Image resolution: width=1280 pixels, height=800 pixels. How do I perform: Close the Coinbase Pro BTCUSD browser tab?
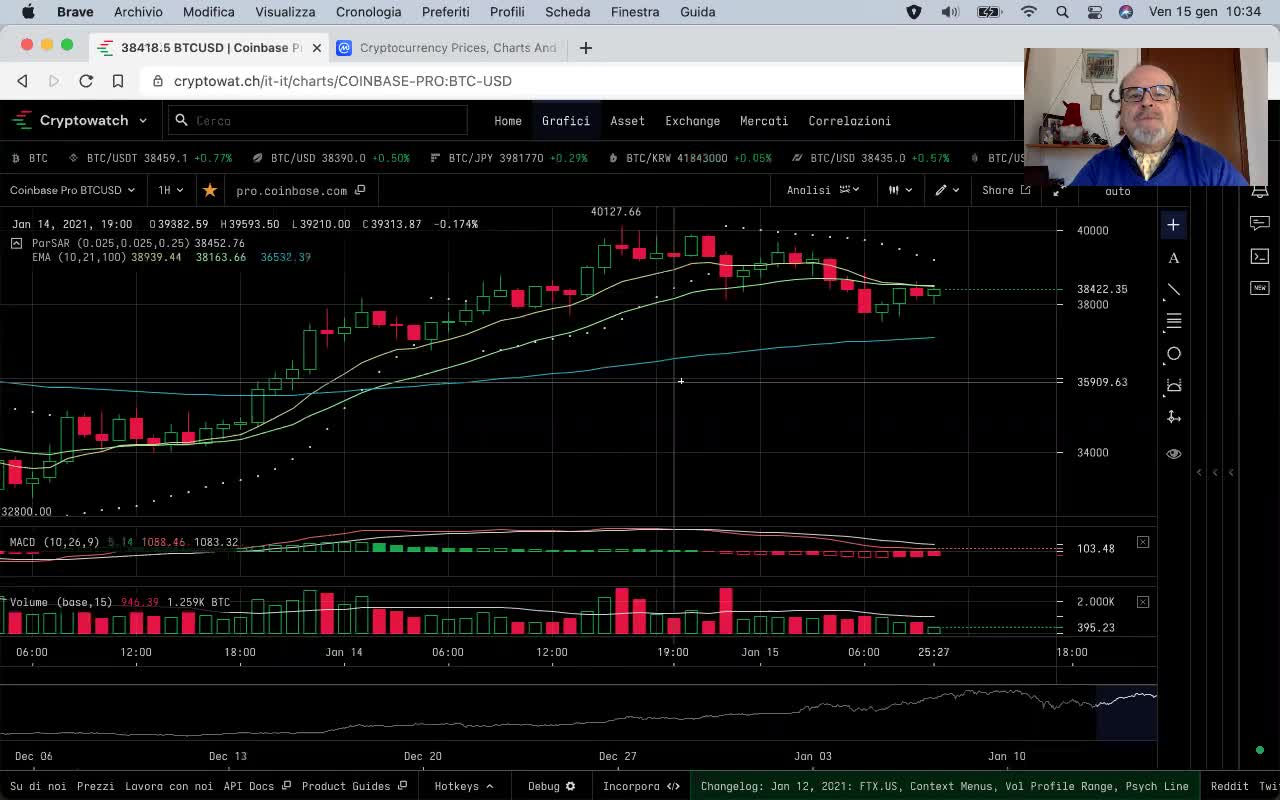317,47
